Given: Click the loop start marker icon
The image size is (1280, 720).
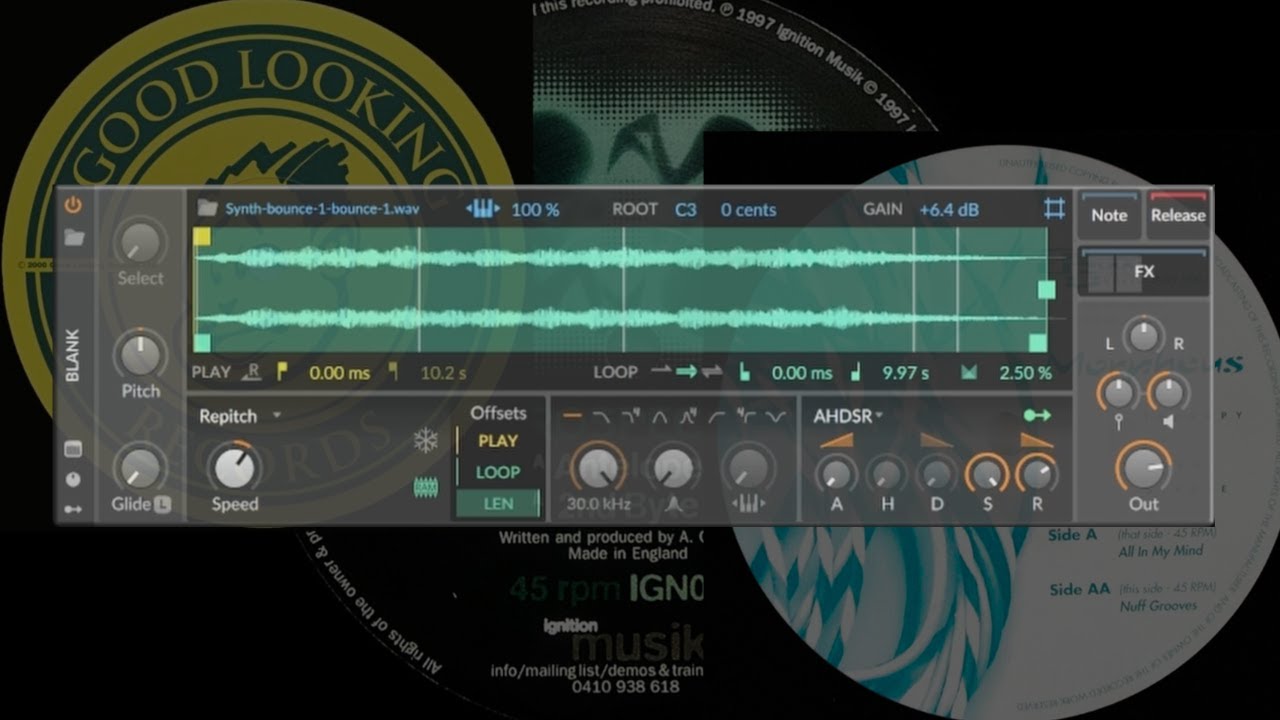Looking at the screenshot, I should pos(744,373).
